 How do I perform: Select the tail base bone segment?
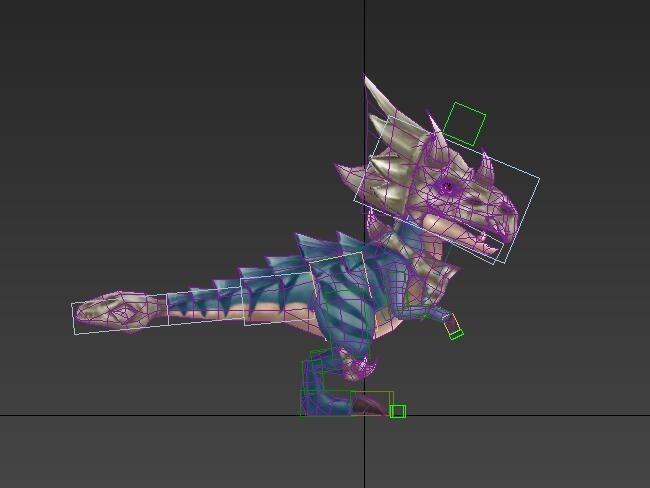coord(279,299)
